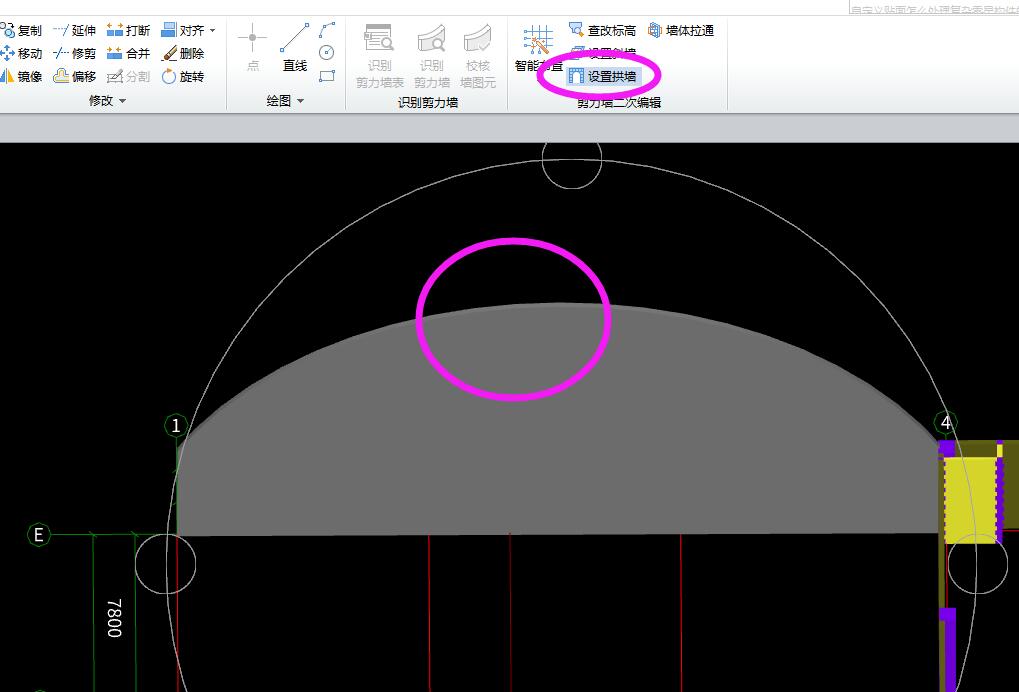Click 墙体拉通 tool
The width and height of the screenshot is (1019, 692).
coord(681,31)
